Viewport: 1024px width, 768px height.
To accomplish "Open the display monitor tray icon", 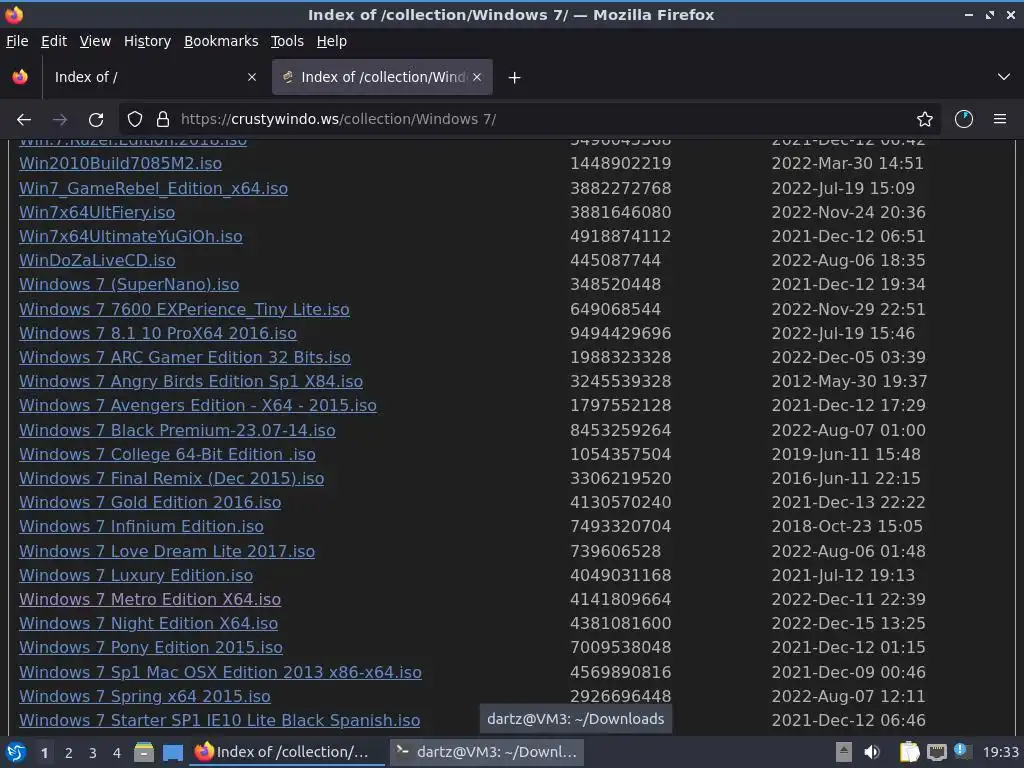I will pos(936,753).
